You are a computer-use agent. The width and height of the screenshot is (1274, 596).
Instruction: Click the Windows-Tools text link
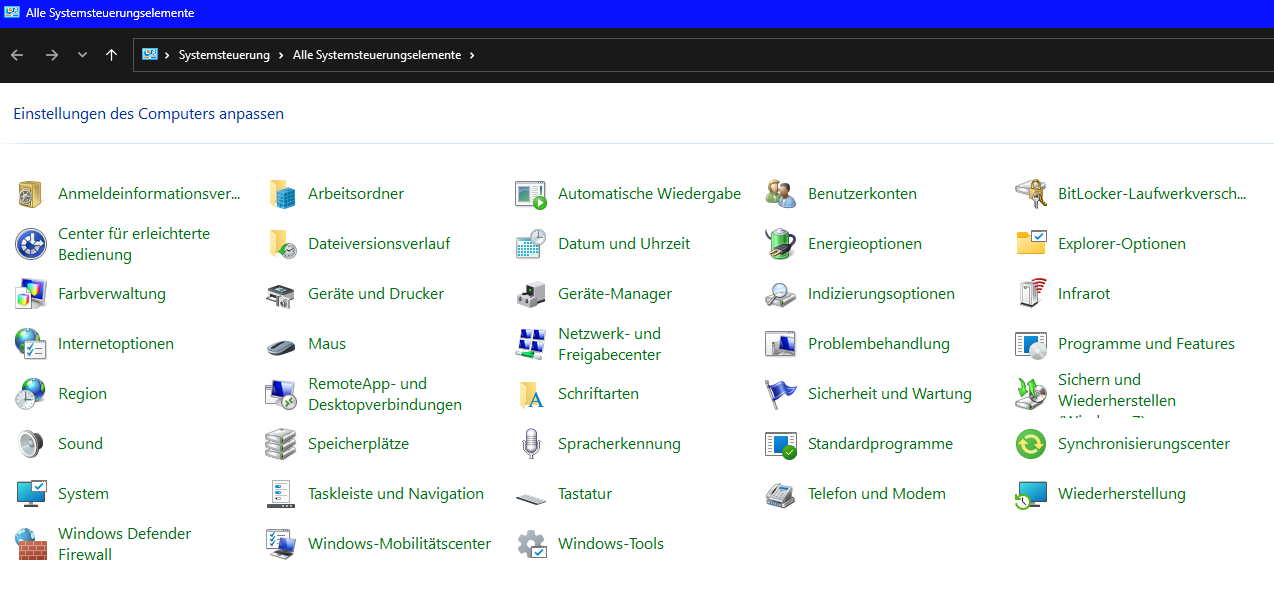click(x=611, y=544)
